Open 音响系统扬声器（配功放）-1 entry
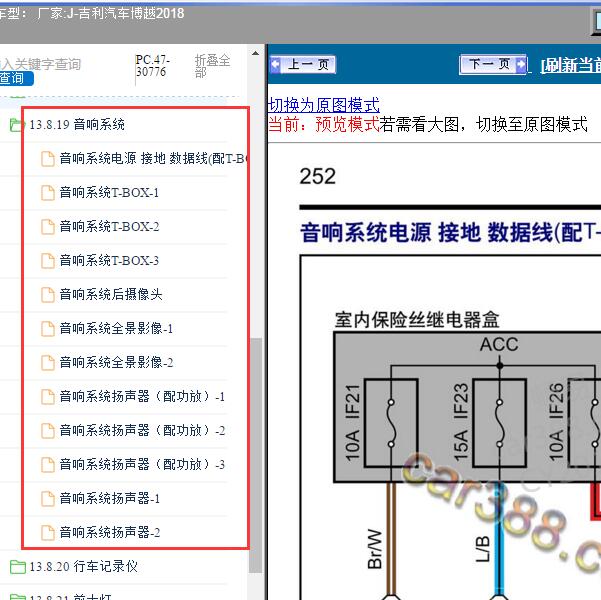Viewport: 601px width, 600px height. point(142,396)
